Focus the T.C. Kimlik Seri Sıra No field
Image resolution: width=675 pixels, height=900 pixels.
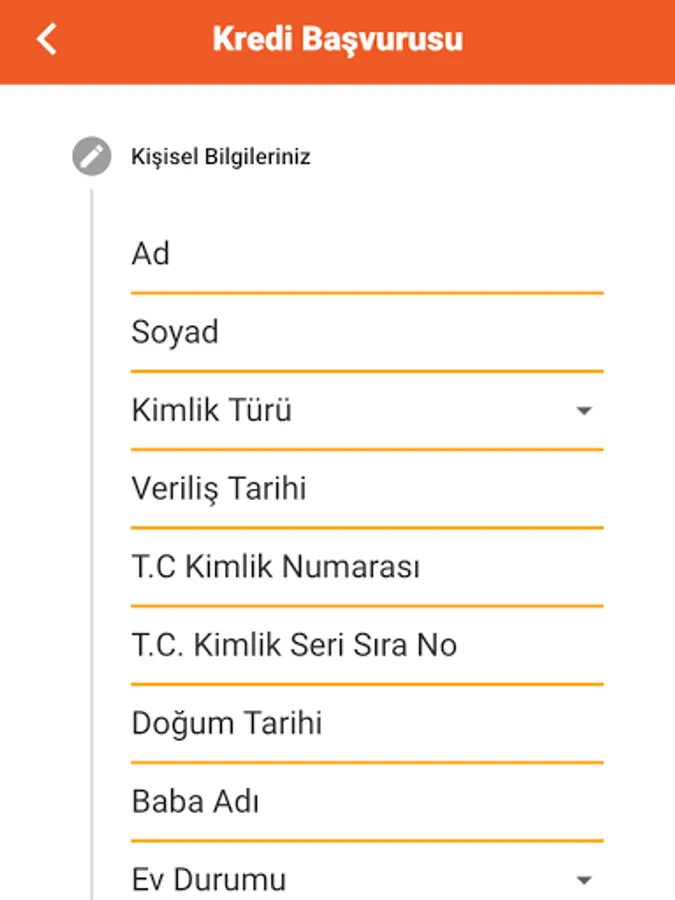click(x=366, y=645)
